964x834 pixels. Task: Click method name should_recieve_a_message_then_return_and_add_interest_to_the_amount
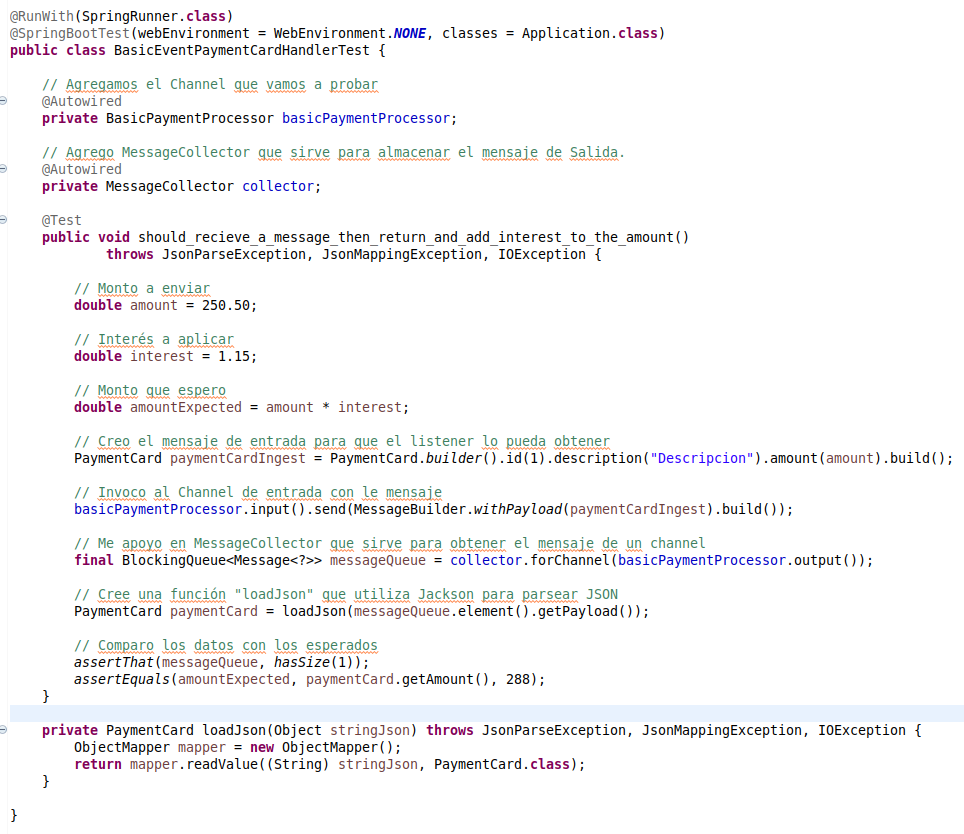[406, 237]
